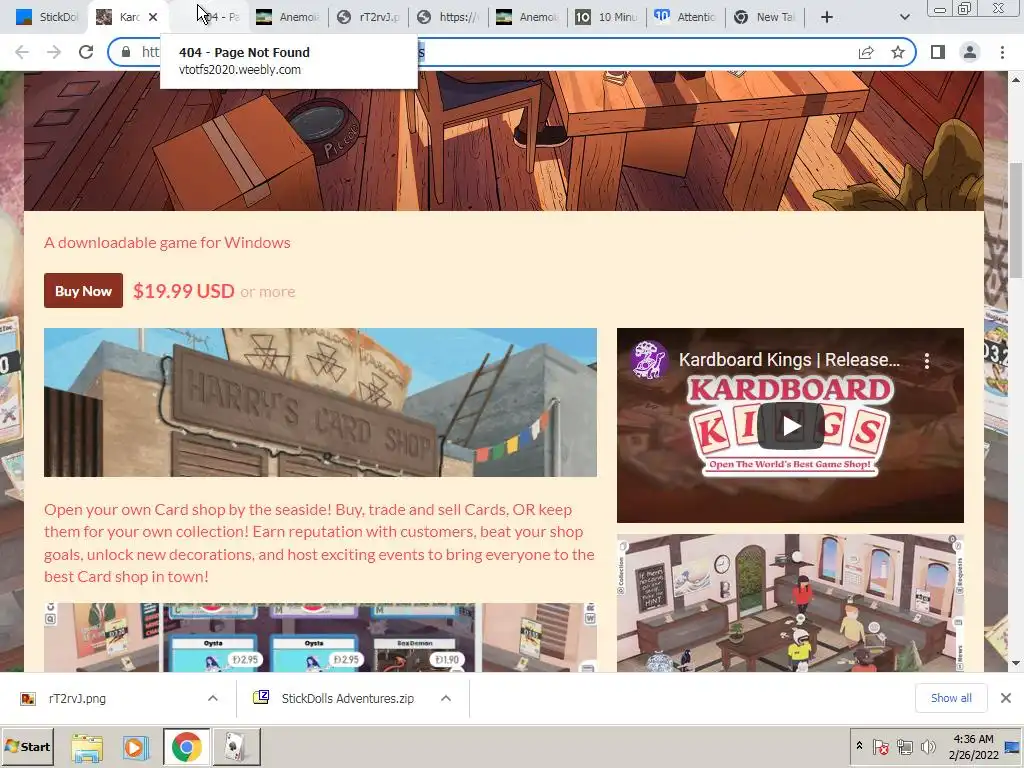Click the Chrome taskbar icon

[x=186, y=747]
